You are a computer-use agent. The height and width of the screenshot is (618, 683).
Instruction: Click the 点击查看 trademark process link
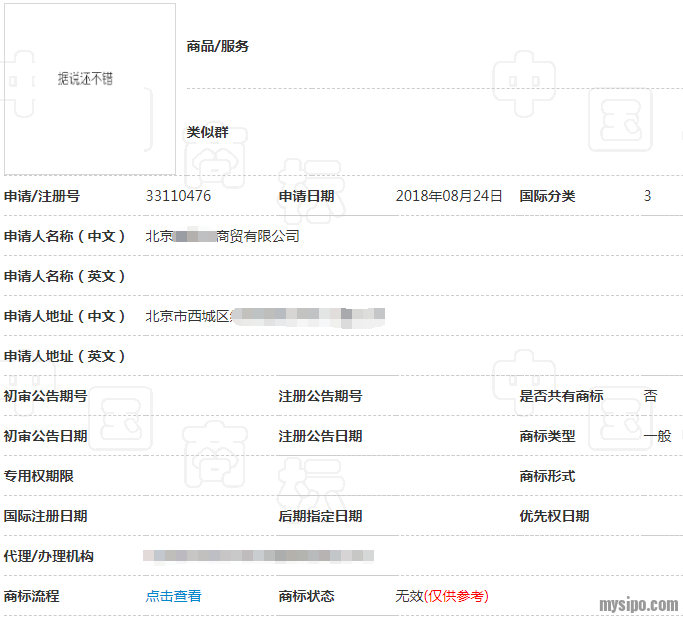pos(173,596)
